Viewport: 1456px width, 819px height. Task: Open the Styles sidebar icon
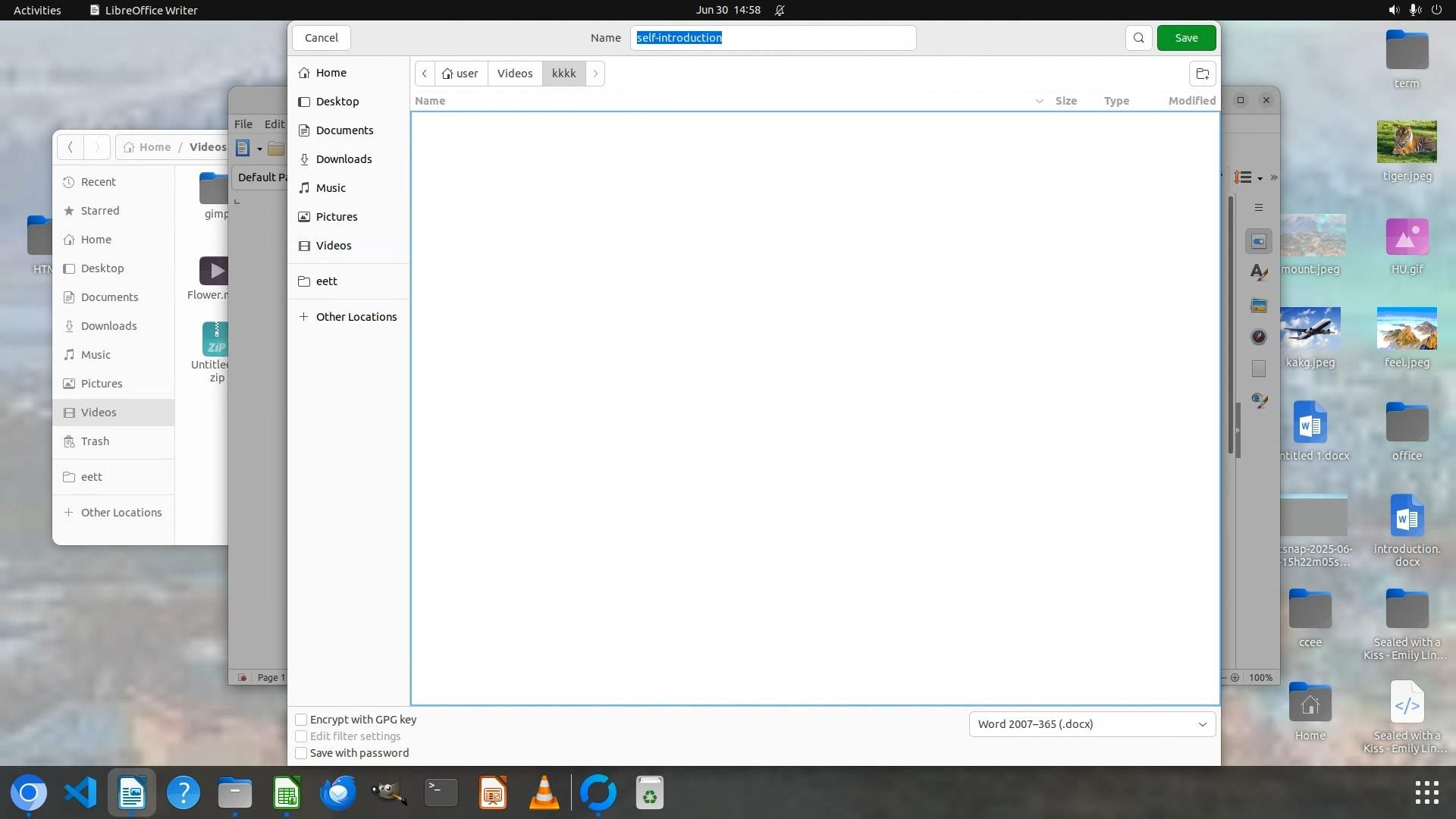(1259, 272)
